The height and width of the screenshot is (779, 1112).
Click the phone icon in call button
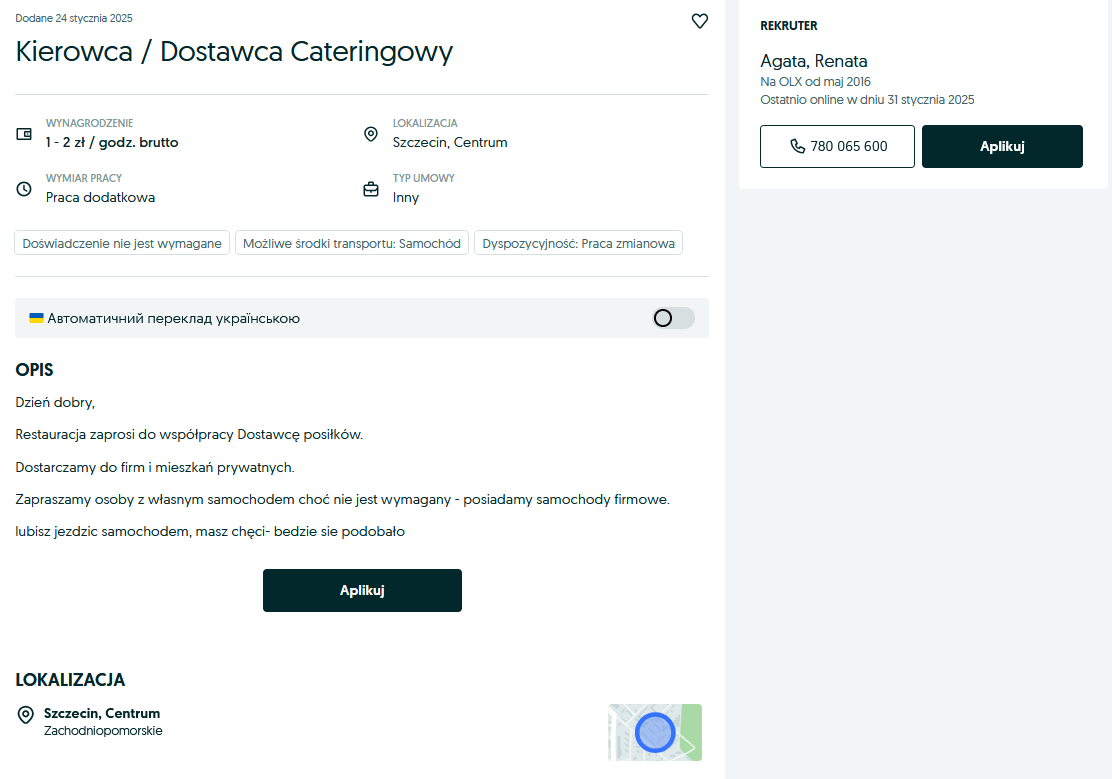coord(797,146)
